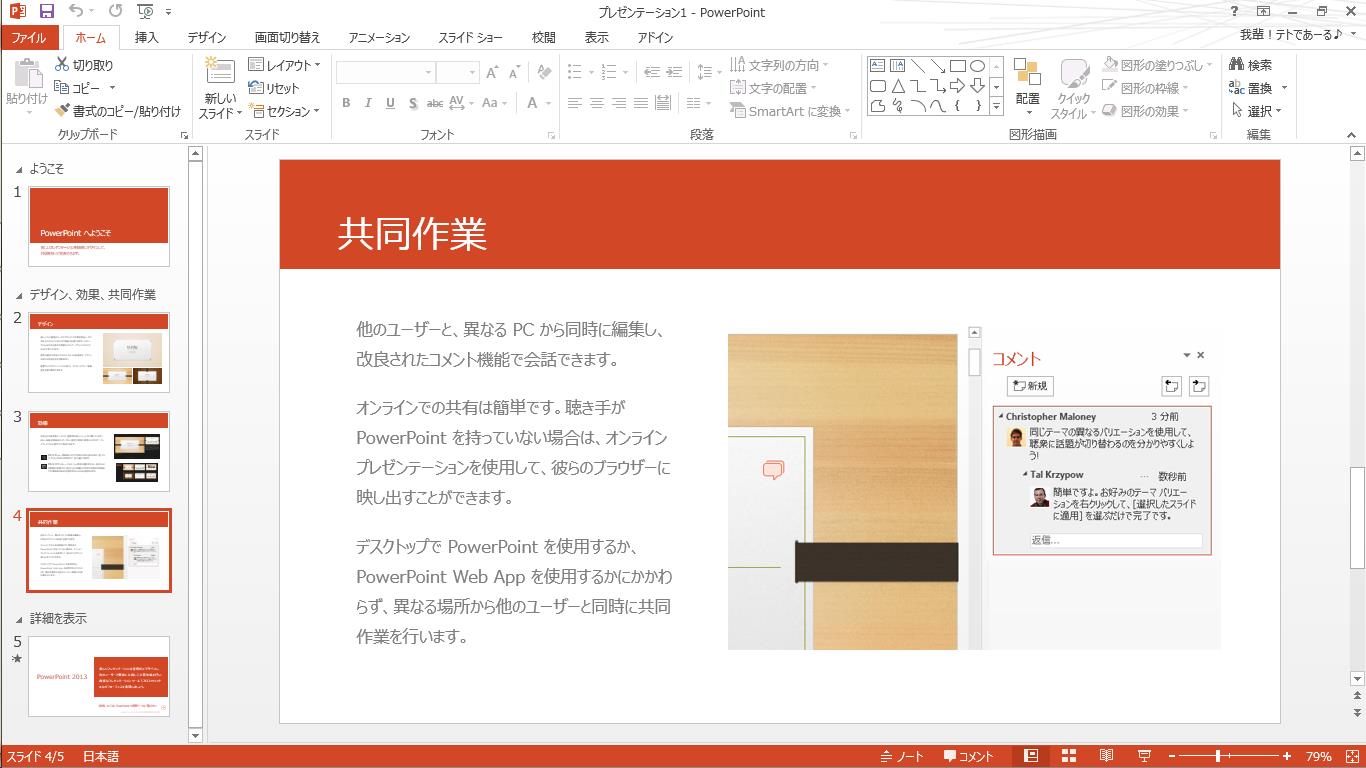Switch to Slide Sorter view in status bar

tap(1068, 756)
